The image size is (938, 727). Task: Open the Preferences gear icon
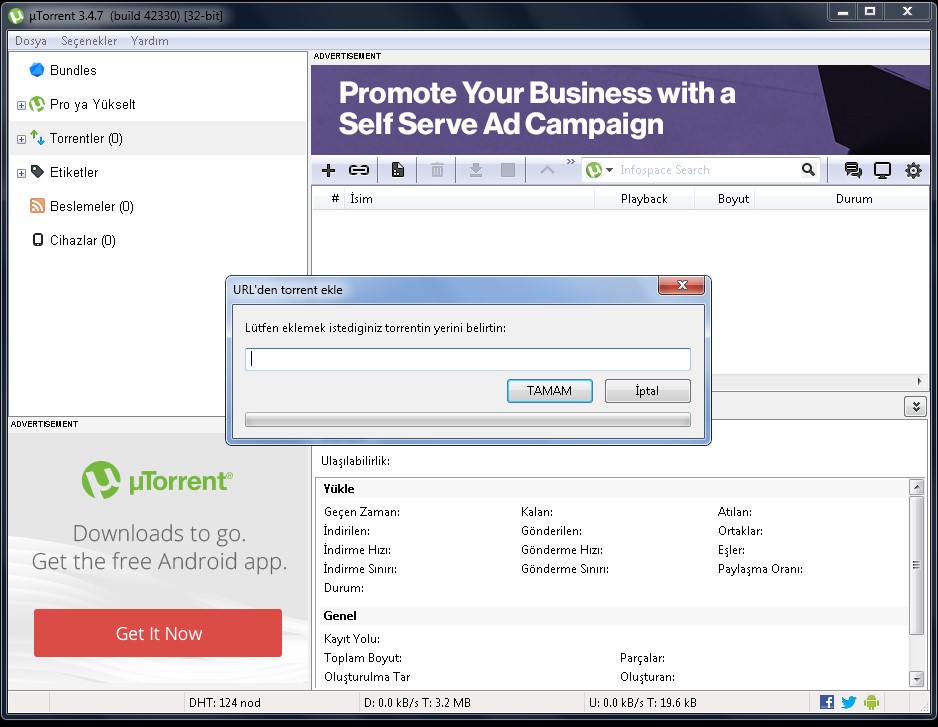[913, 171]
